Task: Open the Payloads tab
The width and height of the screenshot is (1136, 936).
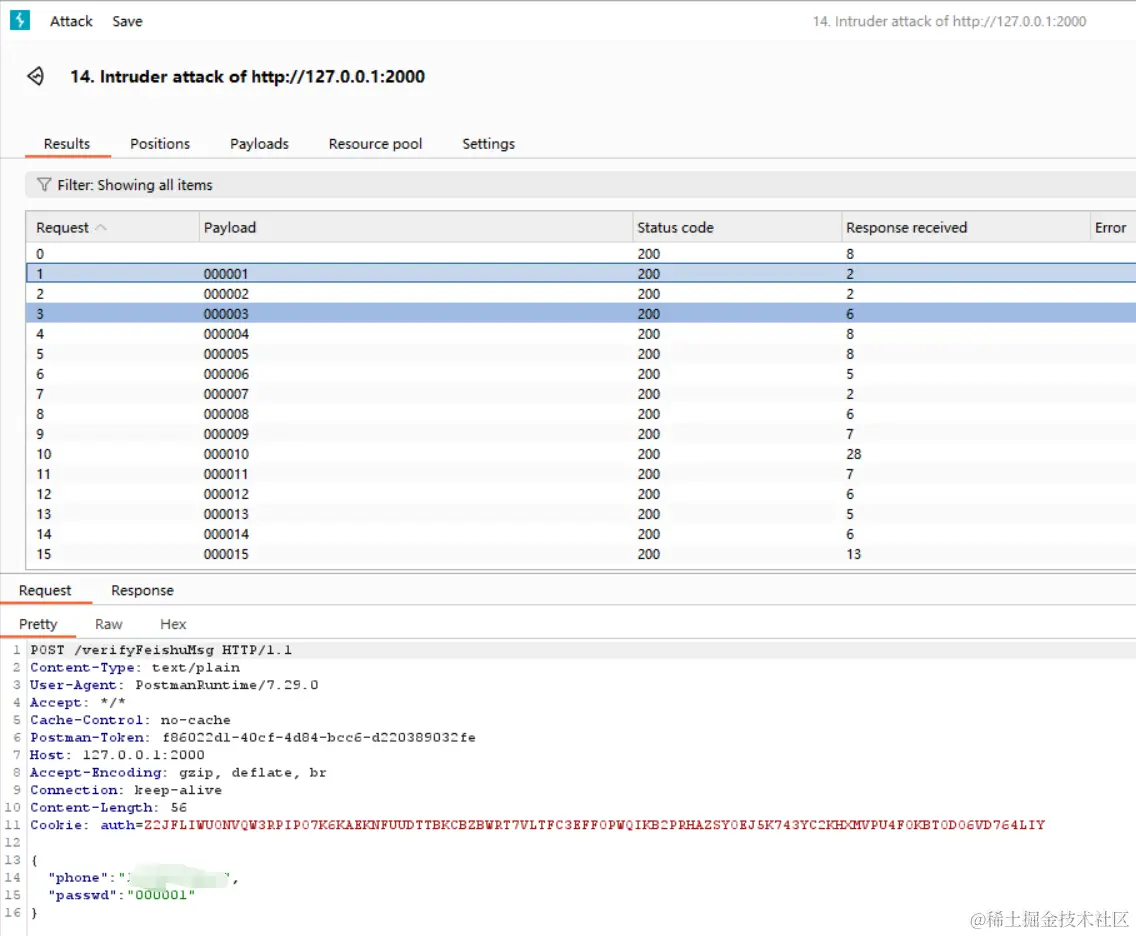Action: (259, 143)
